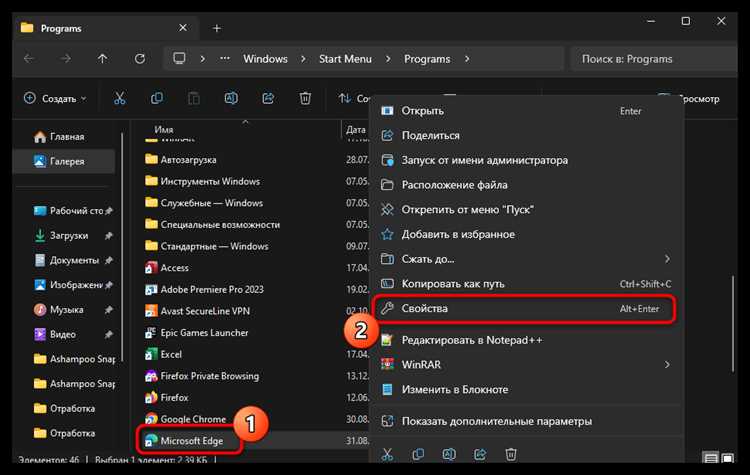Image resolution: width=750 pixels, height=475 pixels.
Task: Go back with the left arrow
Action: click(x=29, y=59)
